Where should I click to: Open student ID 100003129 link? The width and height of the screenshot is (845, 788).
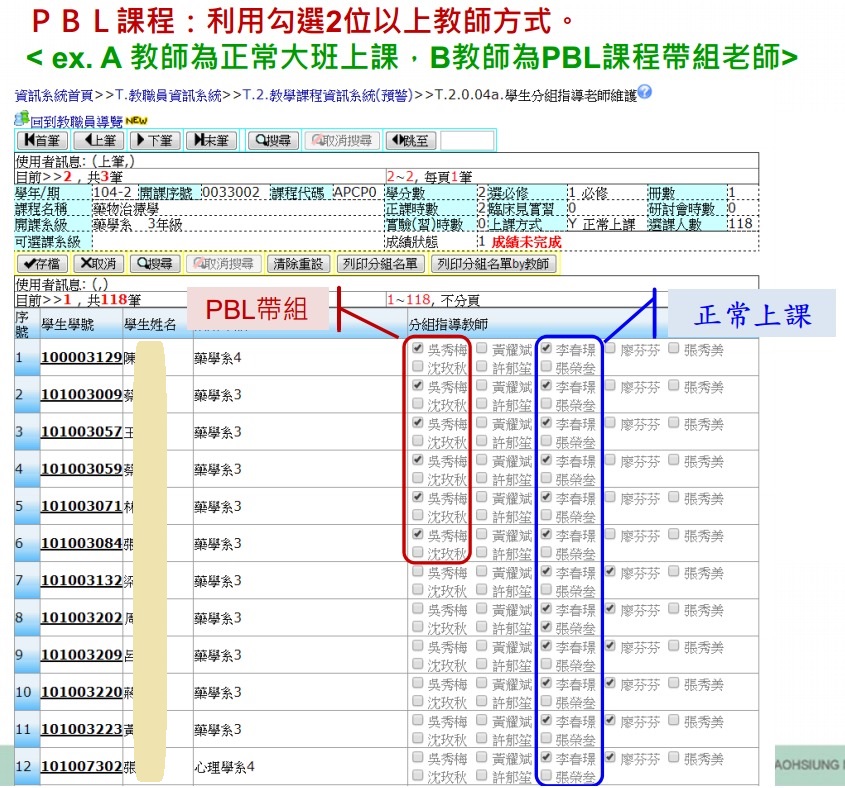coord(82,357)
